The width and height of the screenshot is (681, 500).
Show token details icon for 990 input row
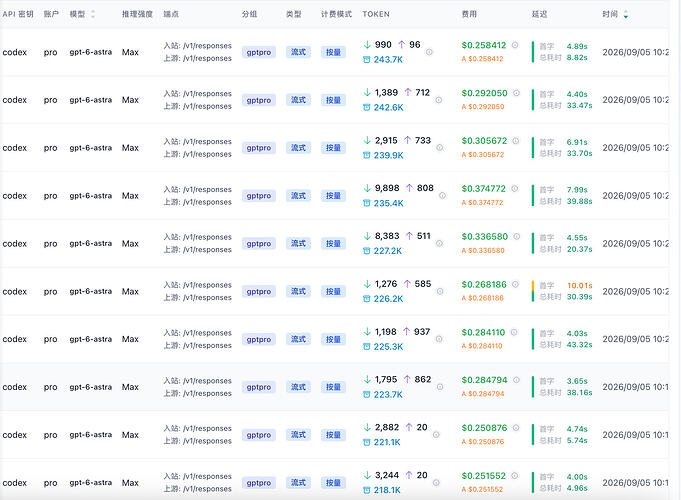(x=429, y=52)
